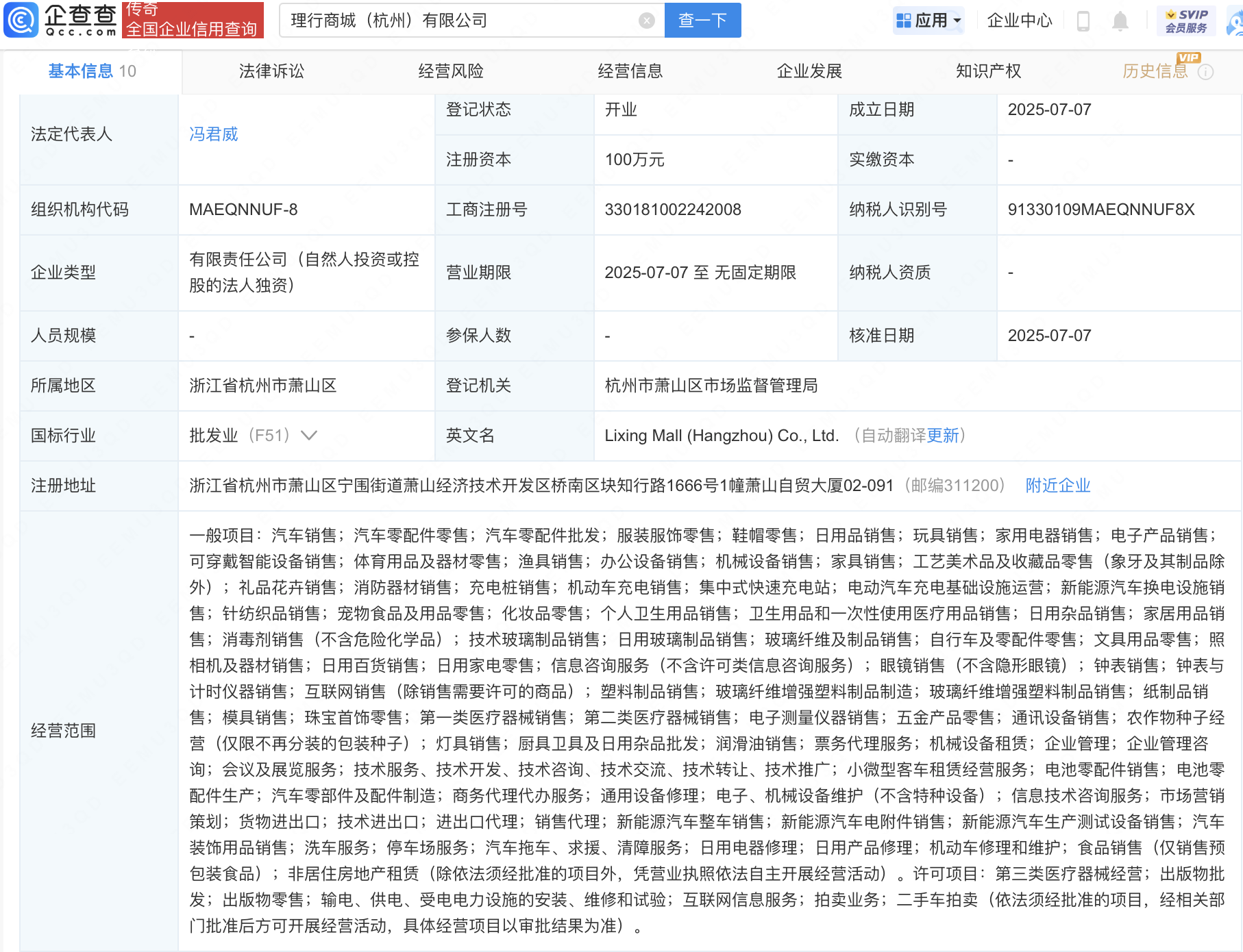1243x952 pixels.
Task: Open the 经营信息 tab
Action: (630, 71)
